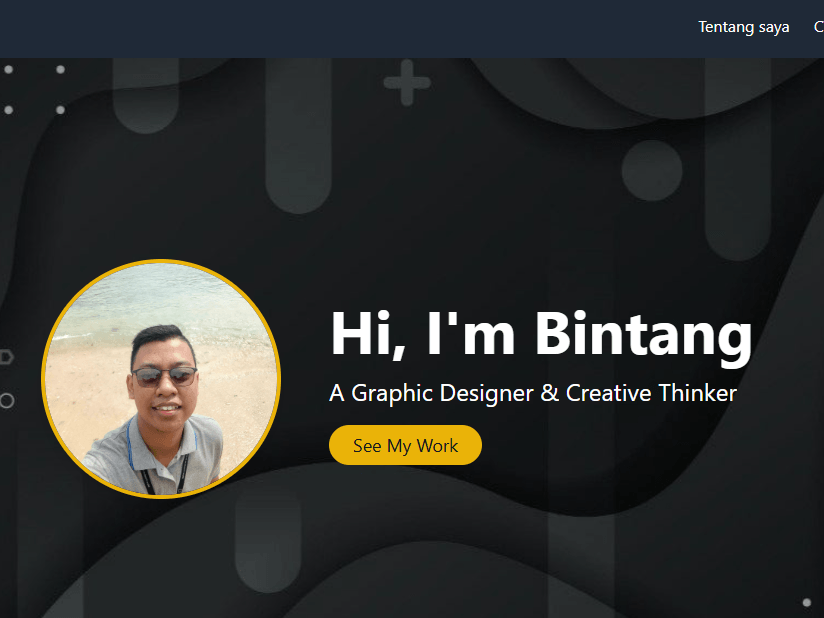This screenshot has width=824, height=618.
Task: Click the second dot in the top dot row
Action: pyautogui.click(x=60, y=70)
